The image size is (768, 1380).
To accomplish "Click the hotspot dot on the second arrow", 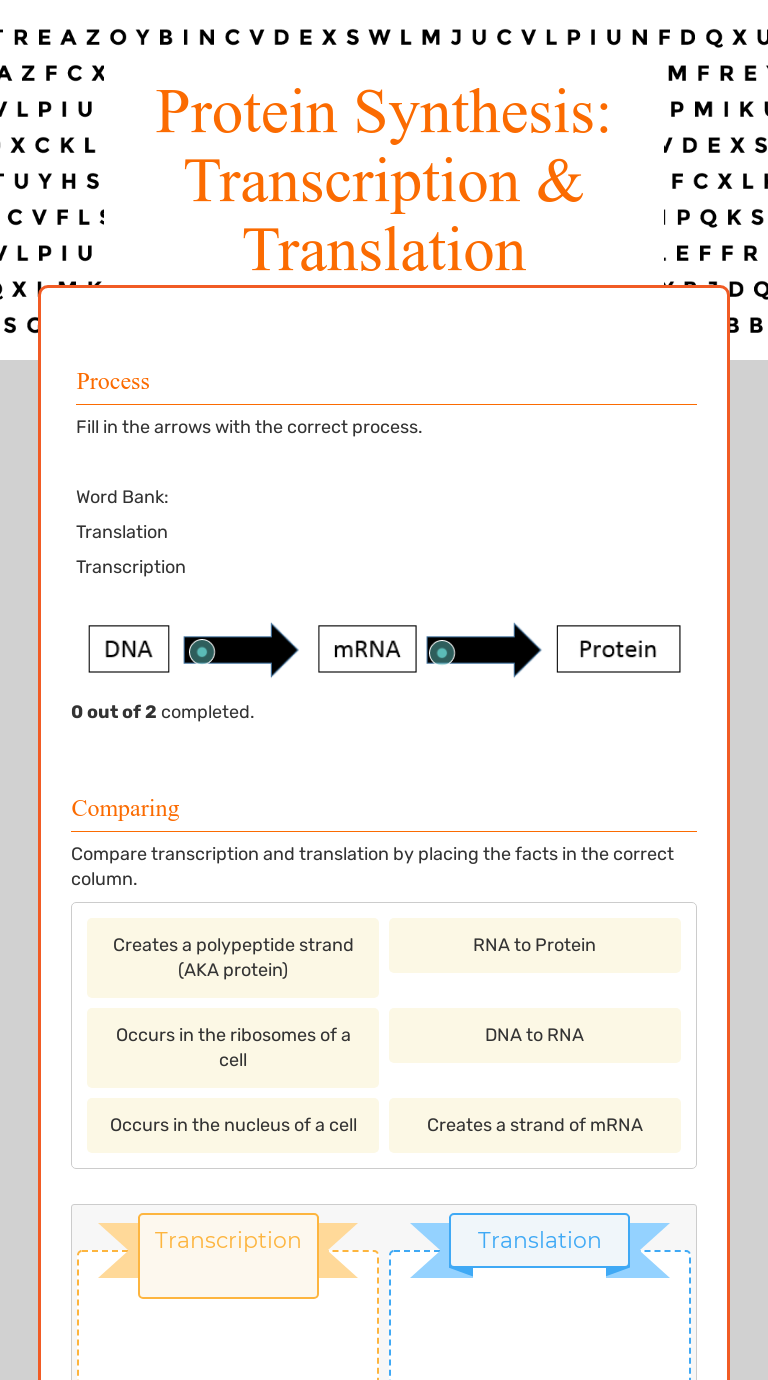I will (441, 652).
